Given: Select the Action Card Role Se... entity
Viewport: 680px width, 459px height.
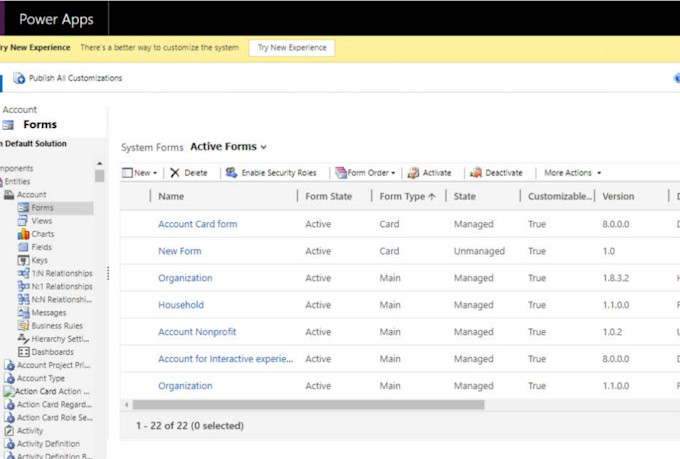Looking at the screenshot, I should tap(55, 417).
